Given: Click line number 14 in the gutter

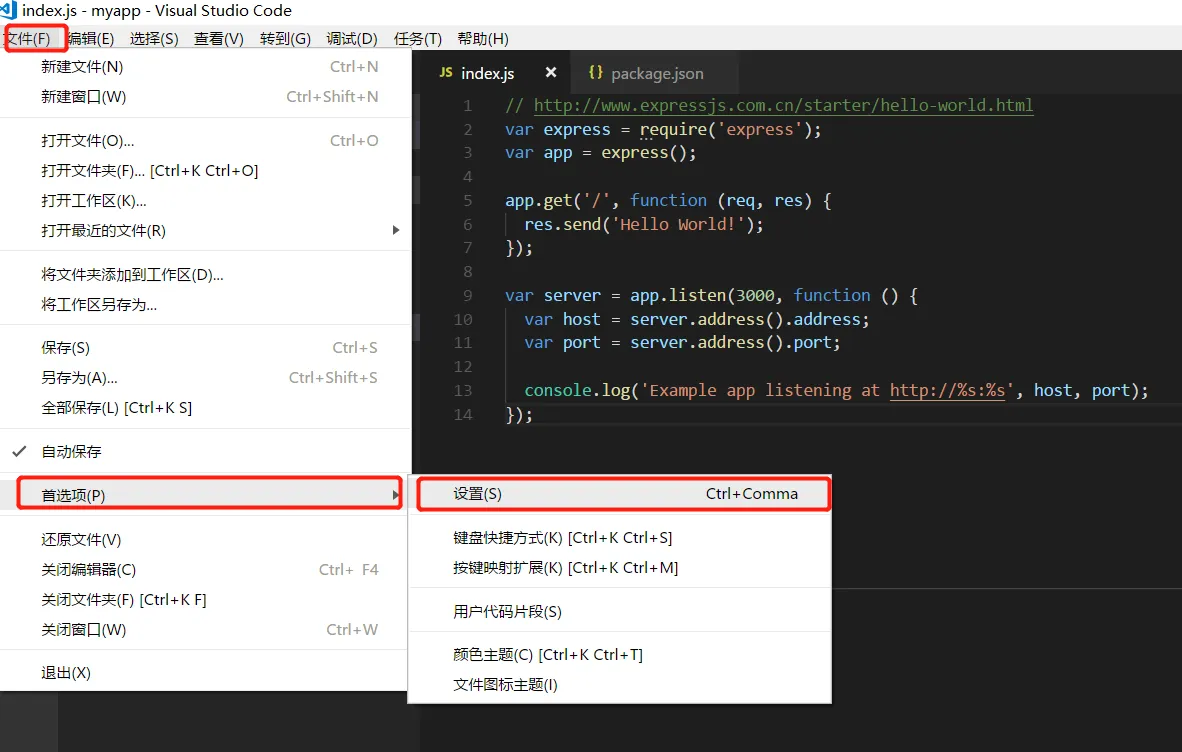Looking at the screenshot, I should tap(463, 414).
